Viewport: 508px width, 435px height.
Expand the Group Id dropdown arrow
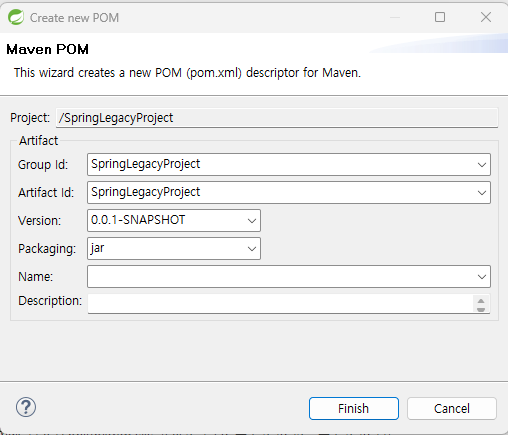tap(481, 165)
